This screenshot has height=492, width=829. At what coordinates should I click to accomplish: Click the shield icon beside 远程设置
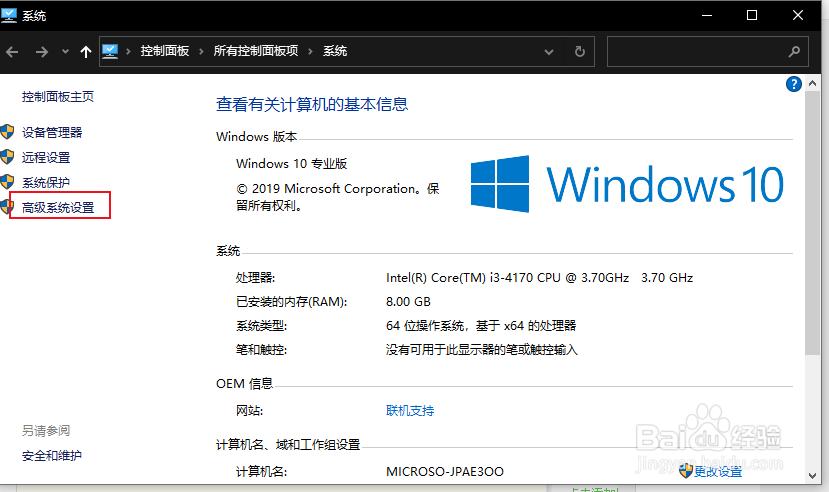tap(7, 157)
